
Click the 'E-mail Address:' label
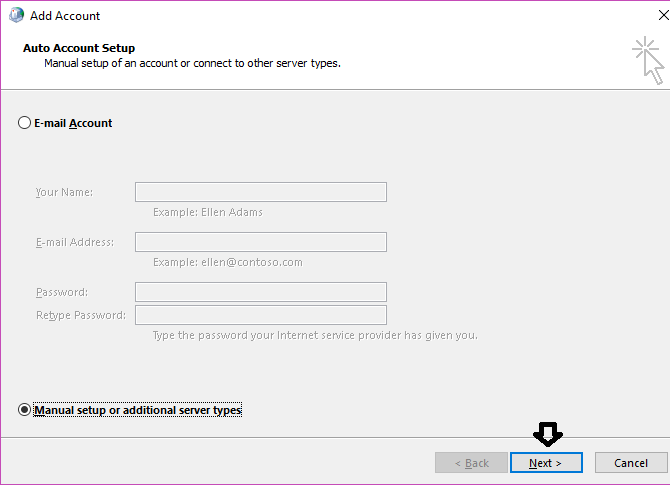coord(75,242)
